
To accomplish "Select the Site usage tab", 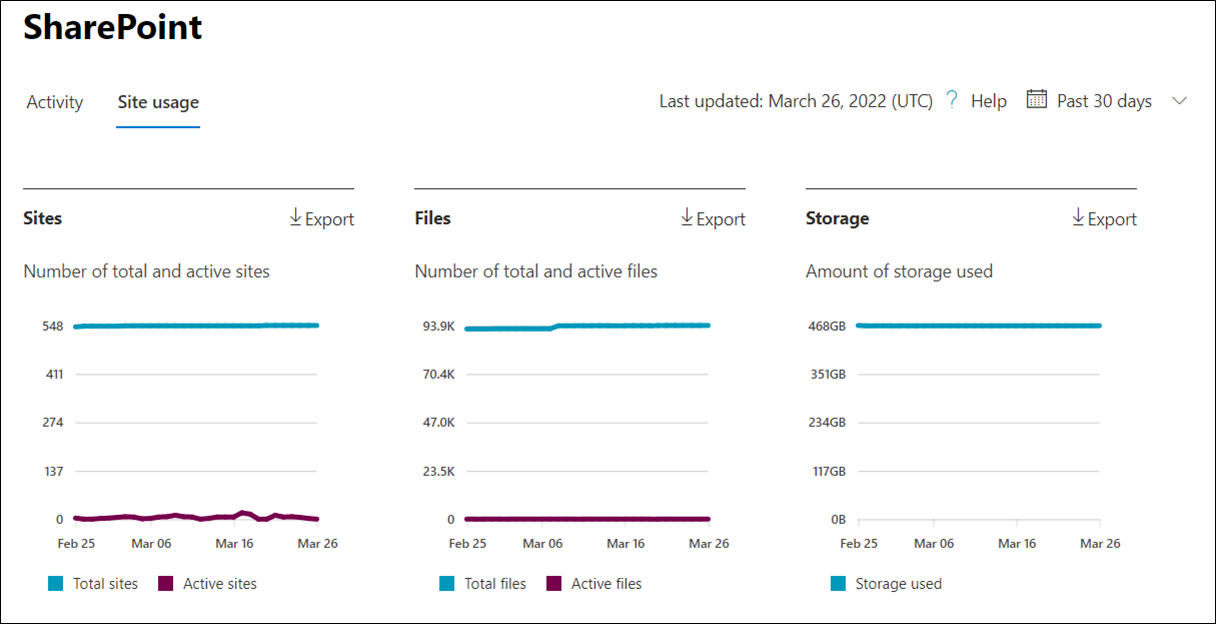I will [158, 102].
